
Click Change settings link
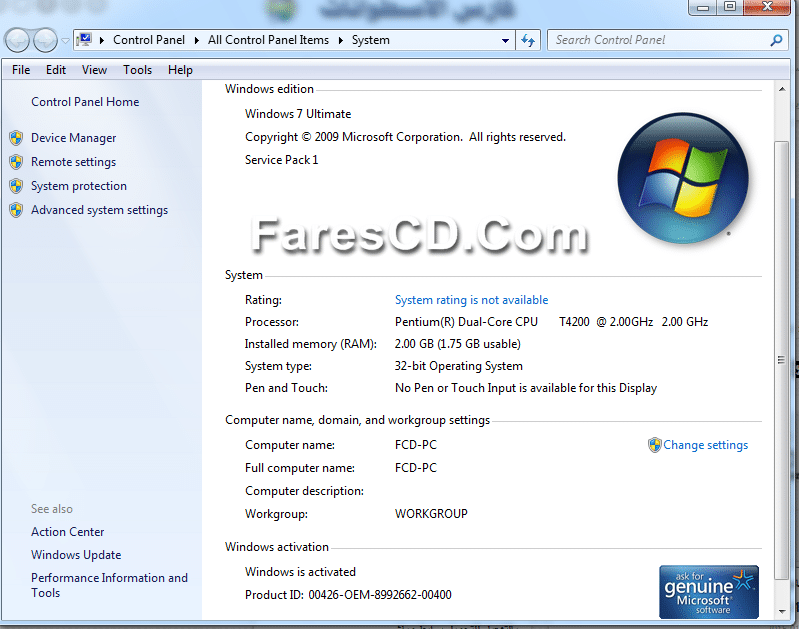(x=705, y=445)
